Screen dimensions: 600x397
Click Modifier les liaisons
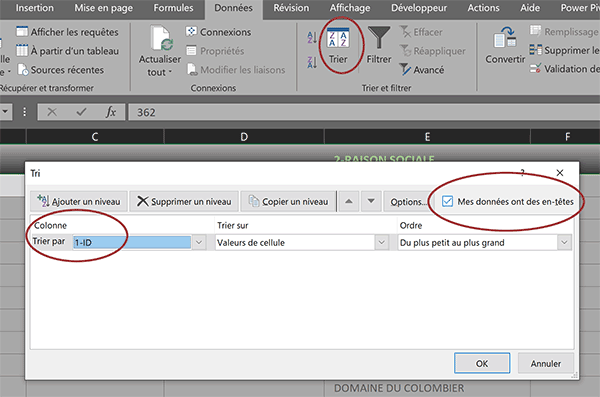click(x=236, y=70)
